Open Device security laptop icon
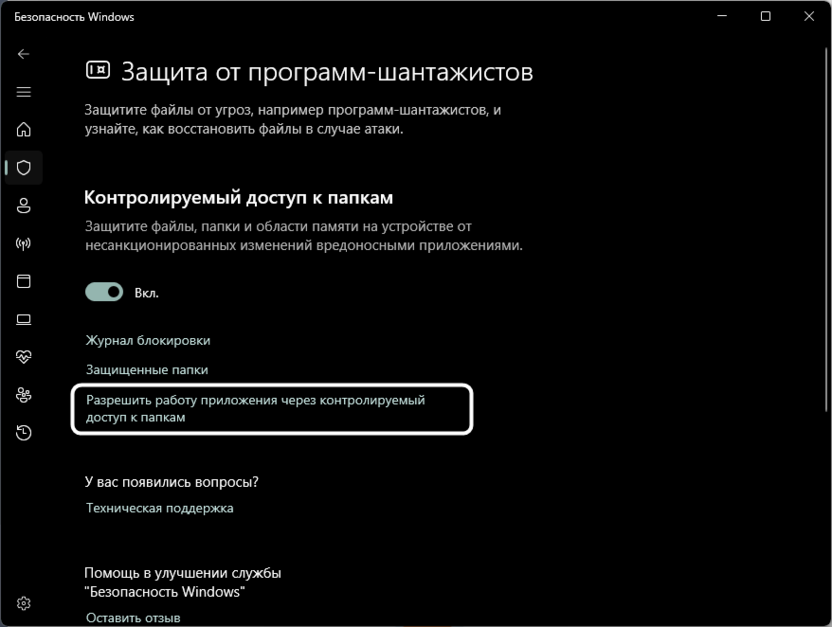 coord(23,319)
